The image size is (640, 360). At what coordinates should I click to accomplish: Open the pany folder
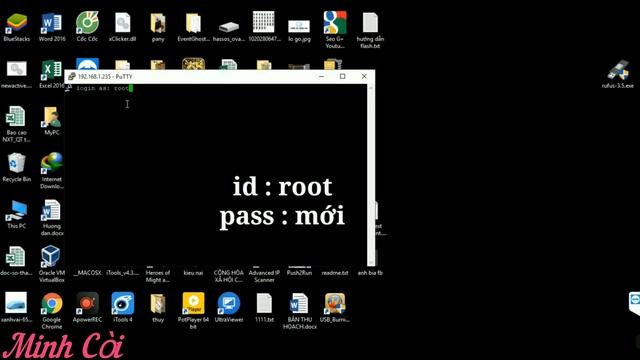point(158,27)
